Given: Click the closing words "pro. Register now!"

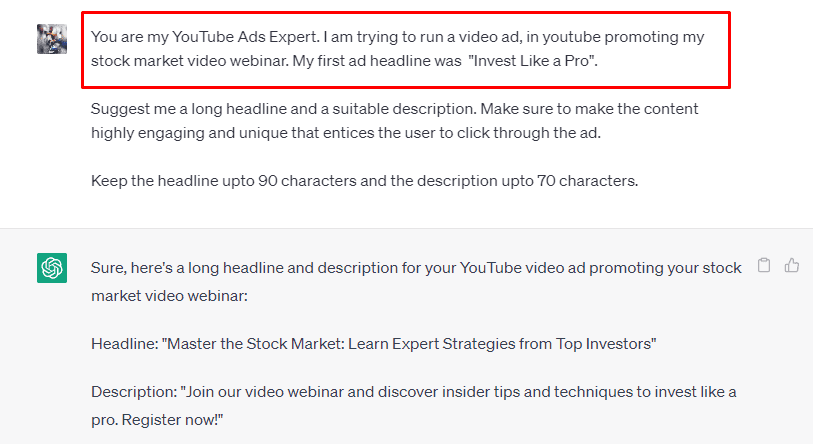Looking at the screenshot, I should click(x=157, y=420).
